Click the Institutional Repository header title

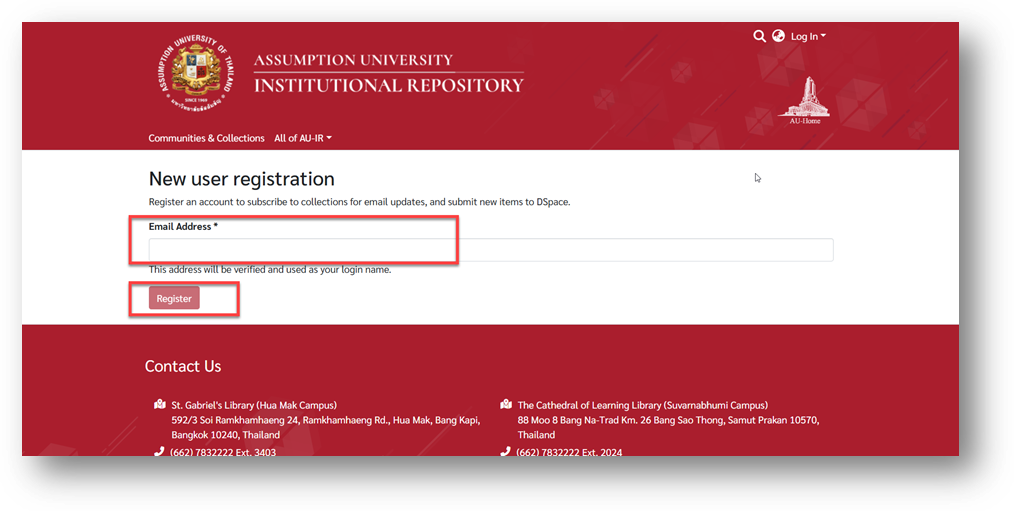[388, 85]
